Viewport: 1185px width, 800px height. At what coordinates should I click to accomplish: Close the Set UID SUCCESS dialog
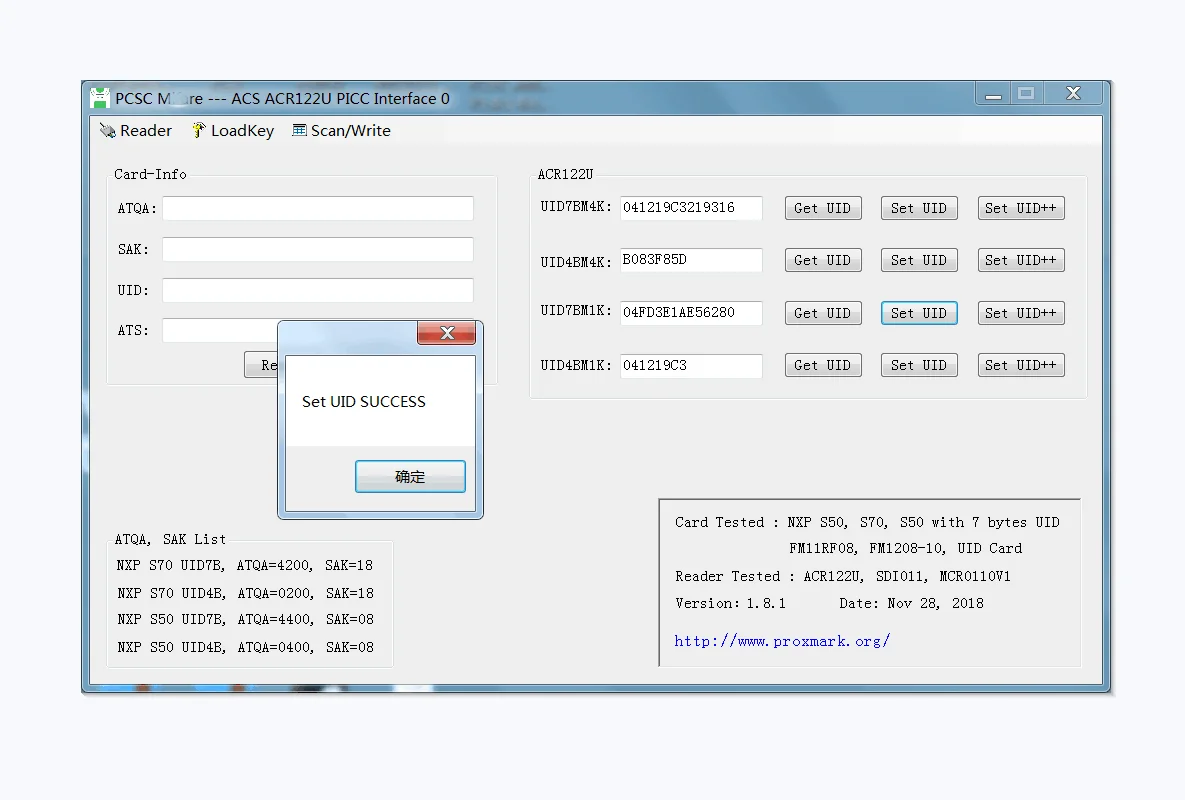pyautogui.click(x=447, y=332)
